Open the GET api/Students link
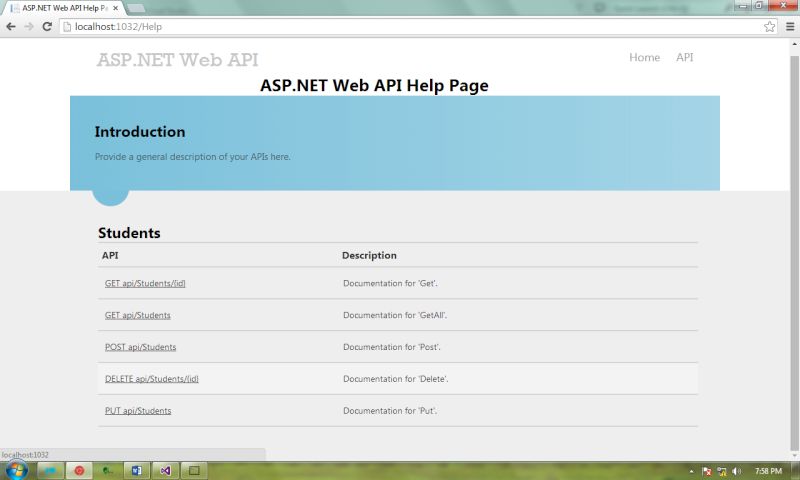This screenshot has width=800, height=480. pyautogui.click(x=138, y=315)
